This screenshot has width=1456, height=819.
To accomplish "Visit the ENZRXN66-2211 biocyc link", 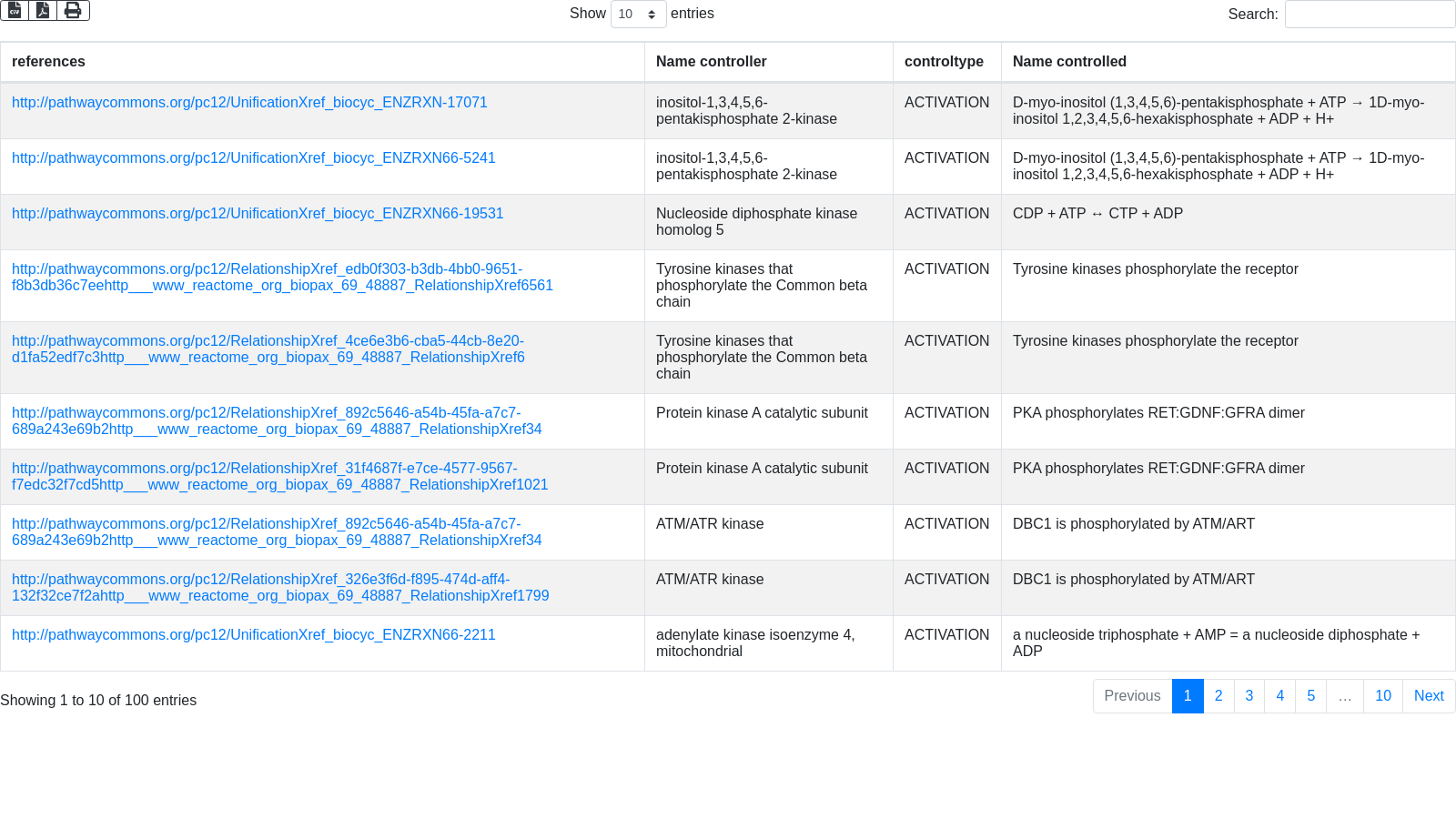I will (x=253, y=635).
